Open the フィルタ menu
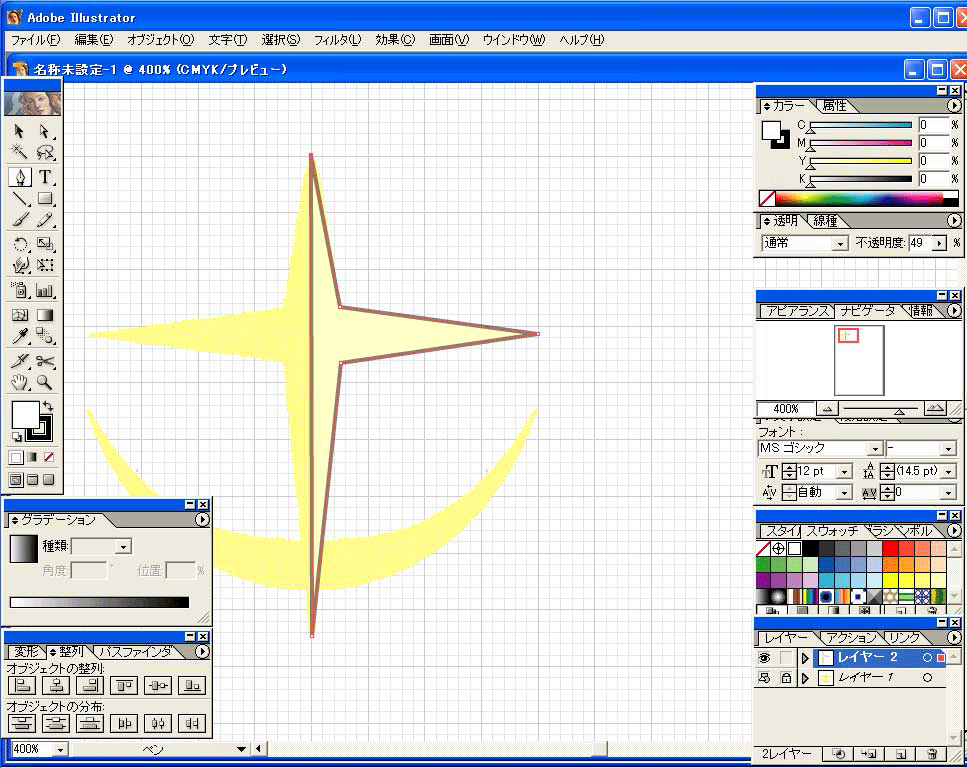This screenshot has width=967, height=768. point(337,40)
